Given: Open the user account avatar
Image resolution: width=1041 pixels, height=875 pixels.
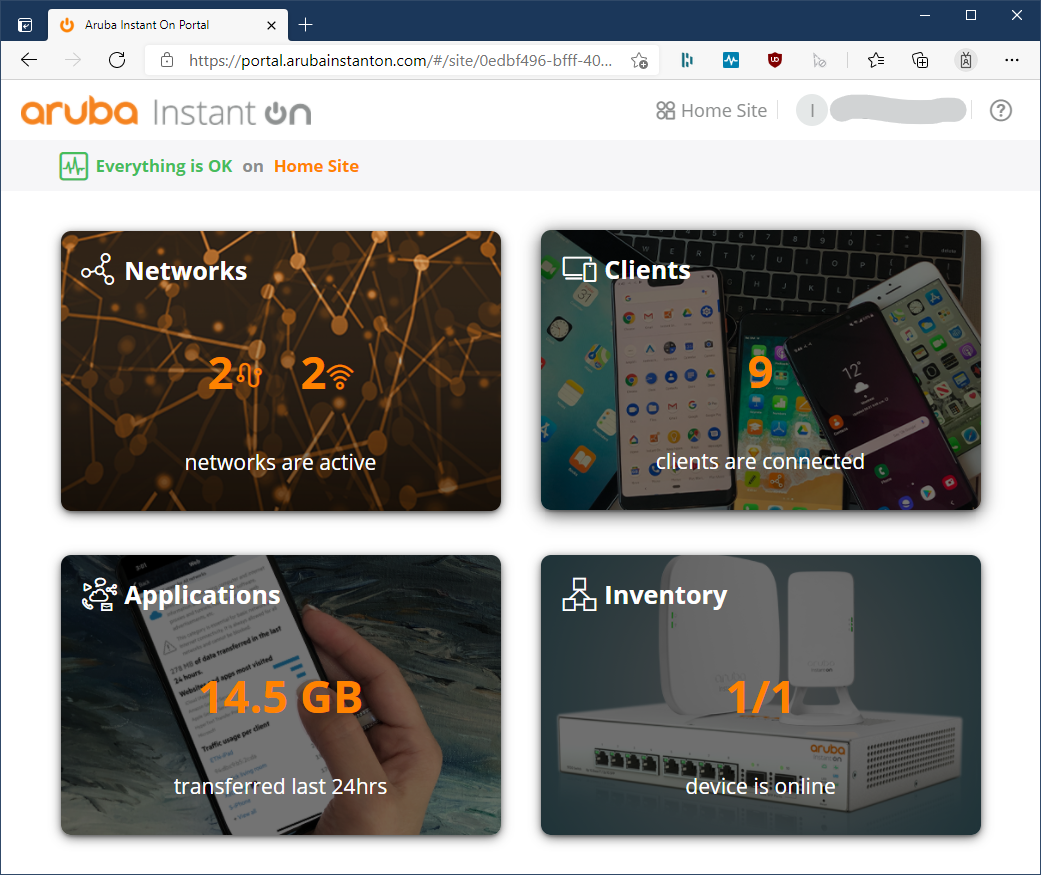Looking at the screenshot, I should point(811,110).
